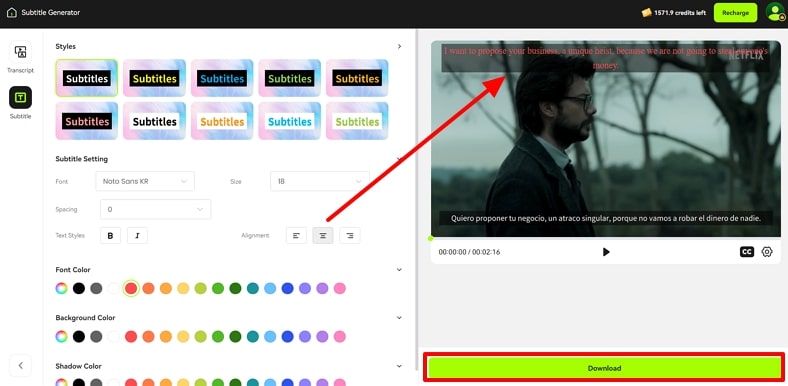Choose white font color
This screenshot has height=386, width=788.
tap(114, 288)
